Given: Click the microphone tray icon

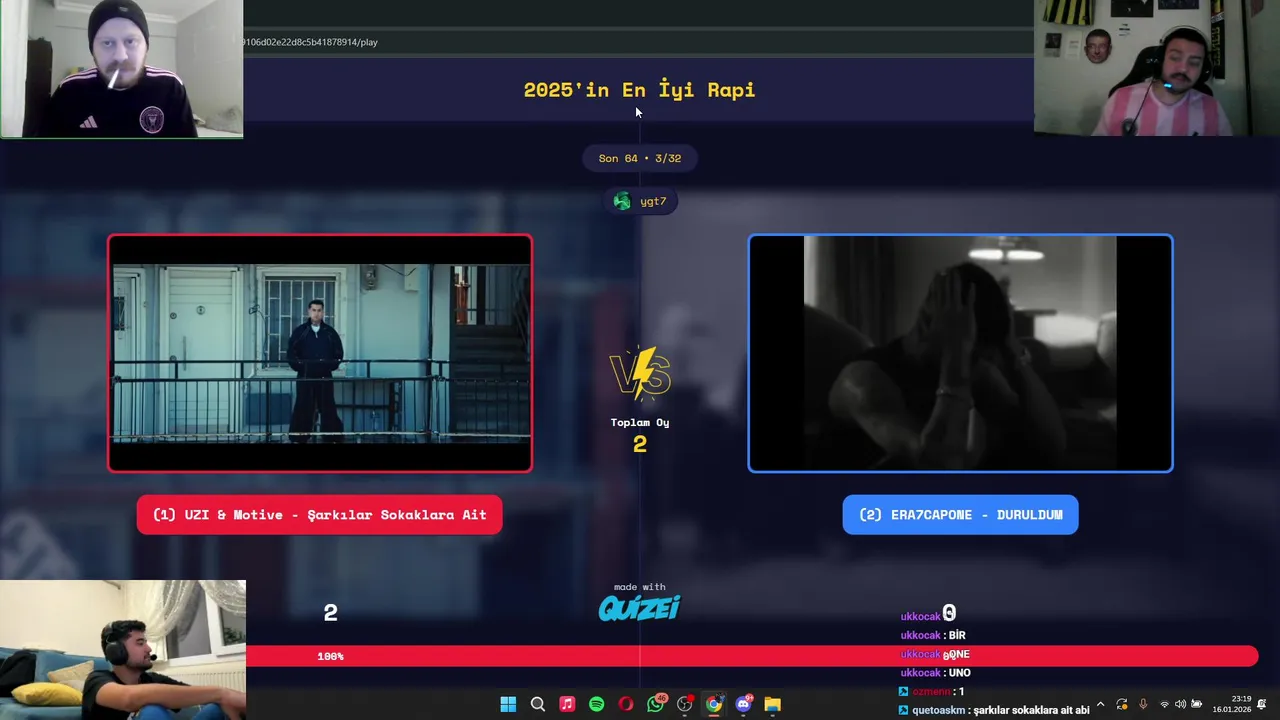Looking at the screenshot, I should [1143, 704].
